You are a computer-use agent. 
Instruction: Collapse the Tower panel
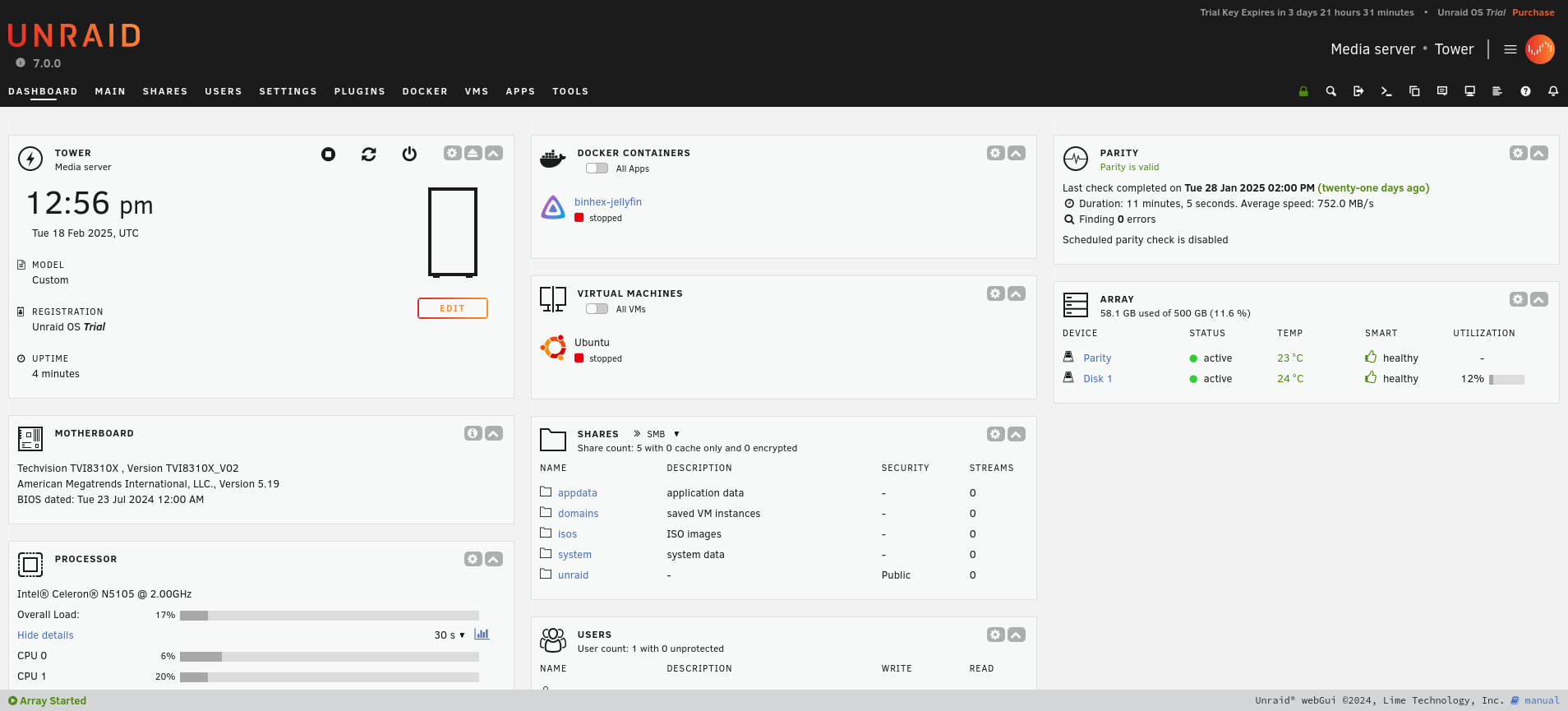[x=494, y=153]
